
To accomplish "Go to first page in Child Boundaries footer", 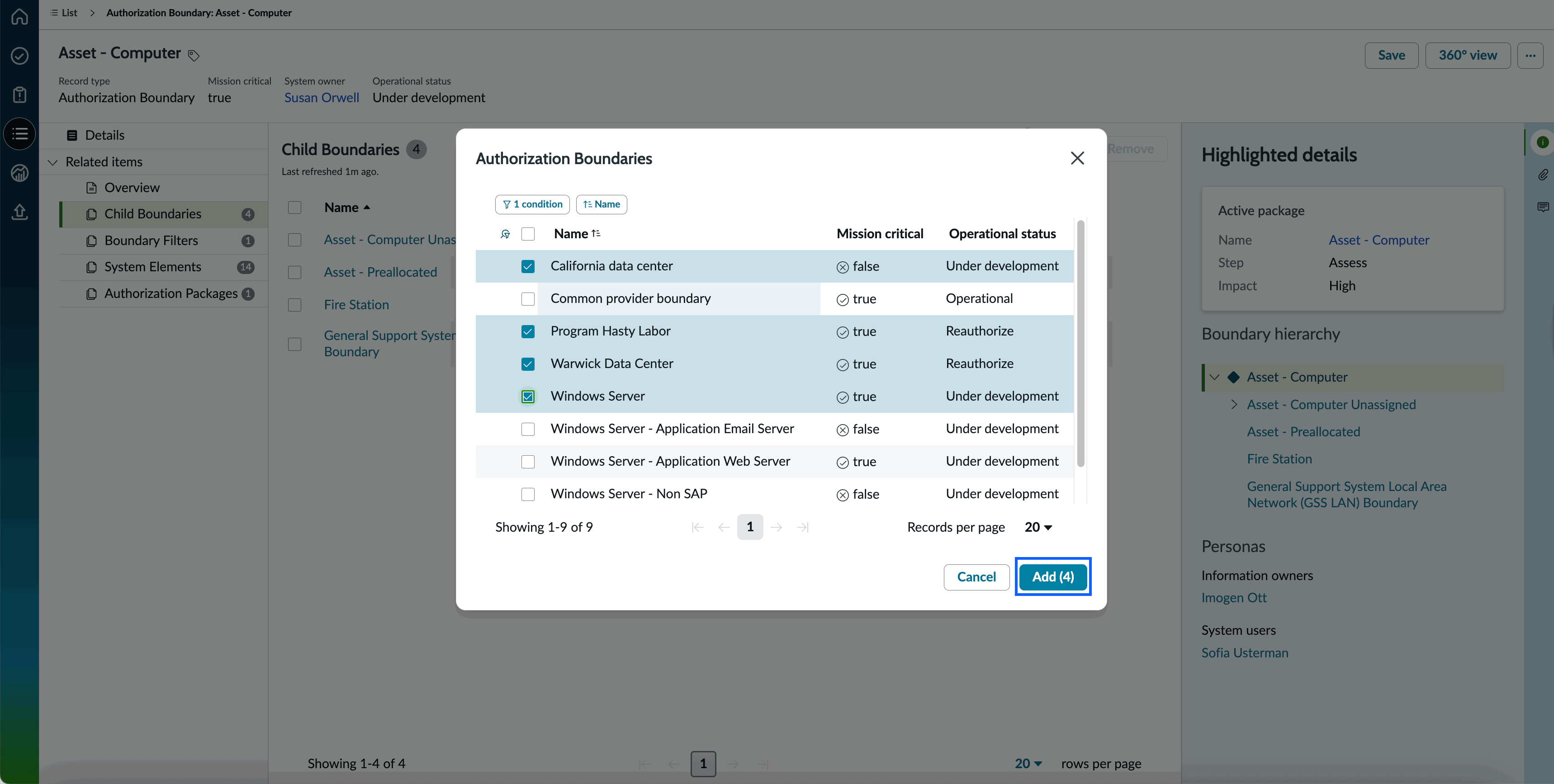I will click(x=644, y=764).
